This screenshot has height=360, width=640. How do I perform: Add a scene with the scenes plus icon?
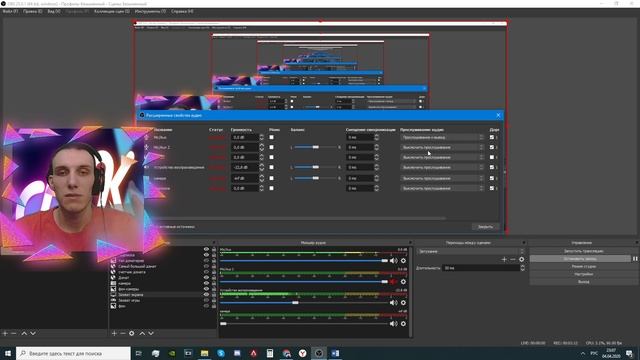[x=5, y=333]
